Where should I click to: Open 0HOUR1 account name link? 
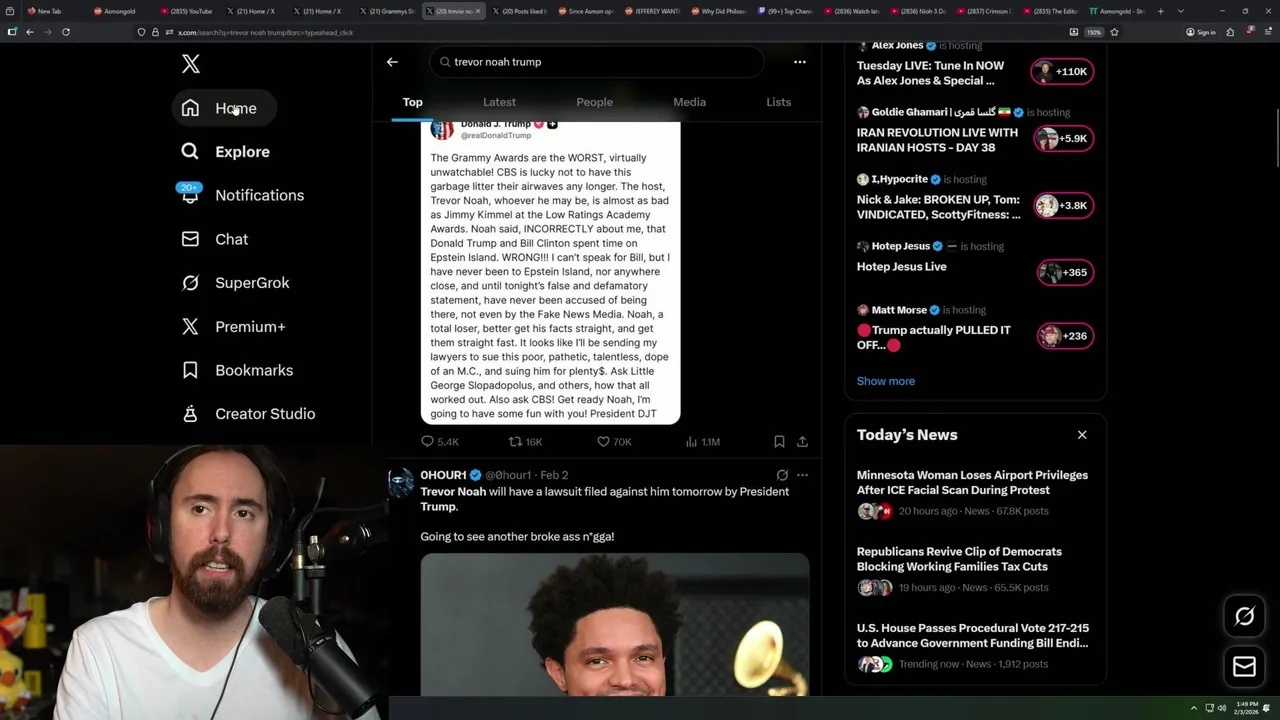443,475
